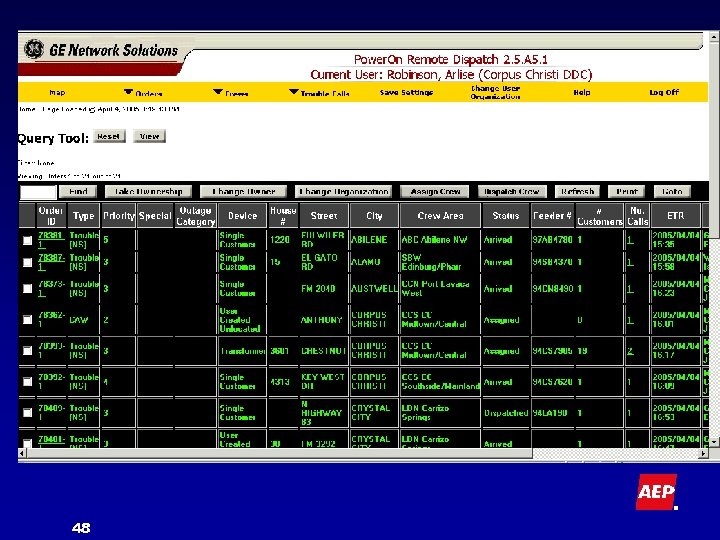The width and height of the screenshot is (720, 540).
Task: Click the Street column header
Action: 324,216
